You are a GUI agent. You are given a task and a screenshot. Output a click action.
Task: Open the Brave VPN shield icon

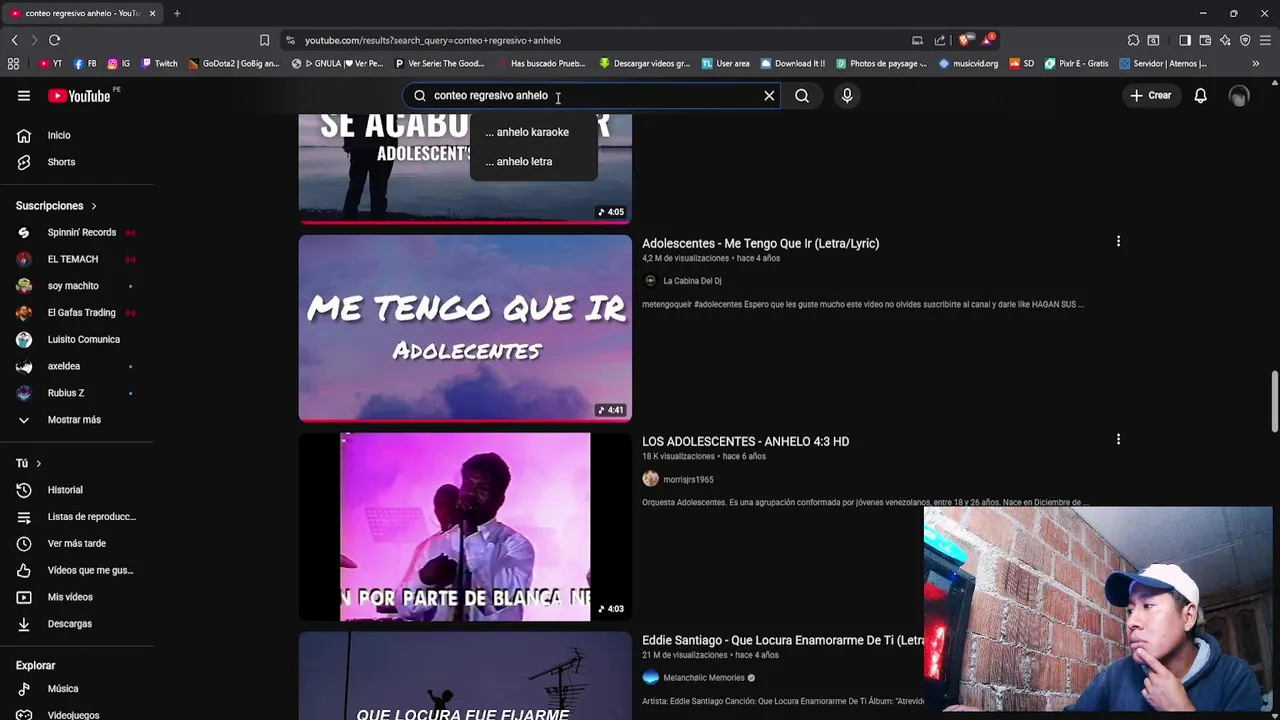[1245, 40]
